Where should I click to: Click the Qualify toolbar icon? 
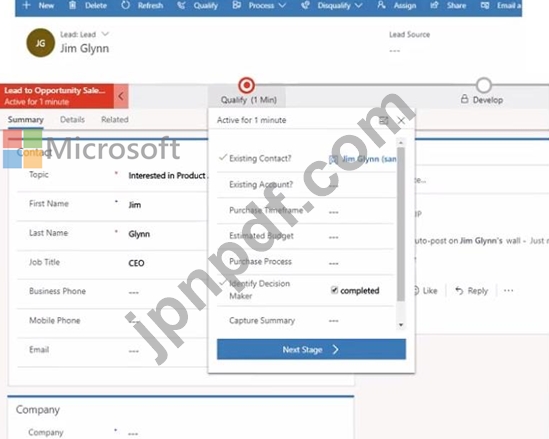coord(181,5)
